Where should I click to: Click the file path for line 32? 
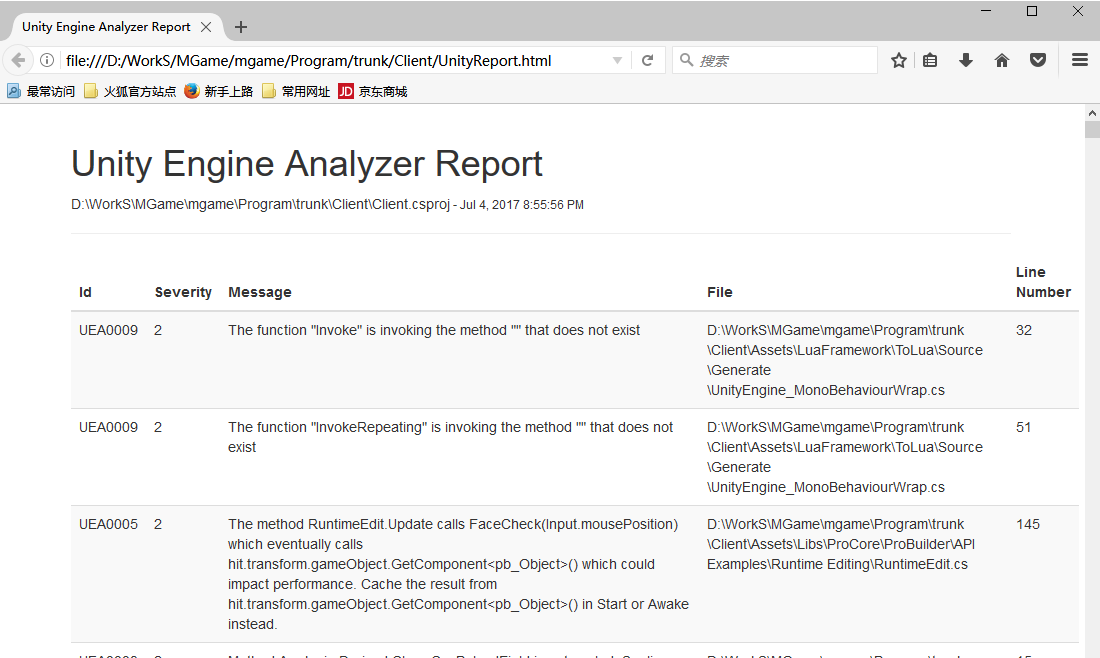tap(845, 360)
